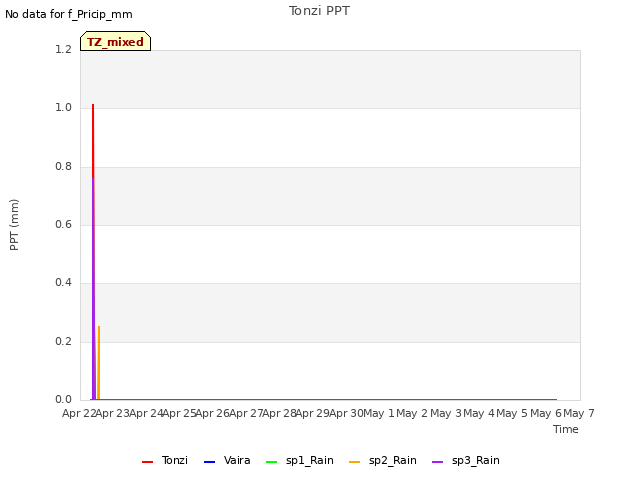Screen dimensions: 640x480
Task: Click the orange sp2_Rain spike near 0.25
Action: point(99,327)
